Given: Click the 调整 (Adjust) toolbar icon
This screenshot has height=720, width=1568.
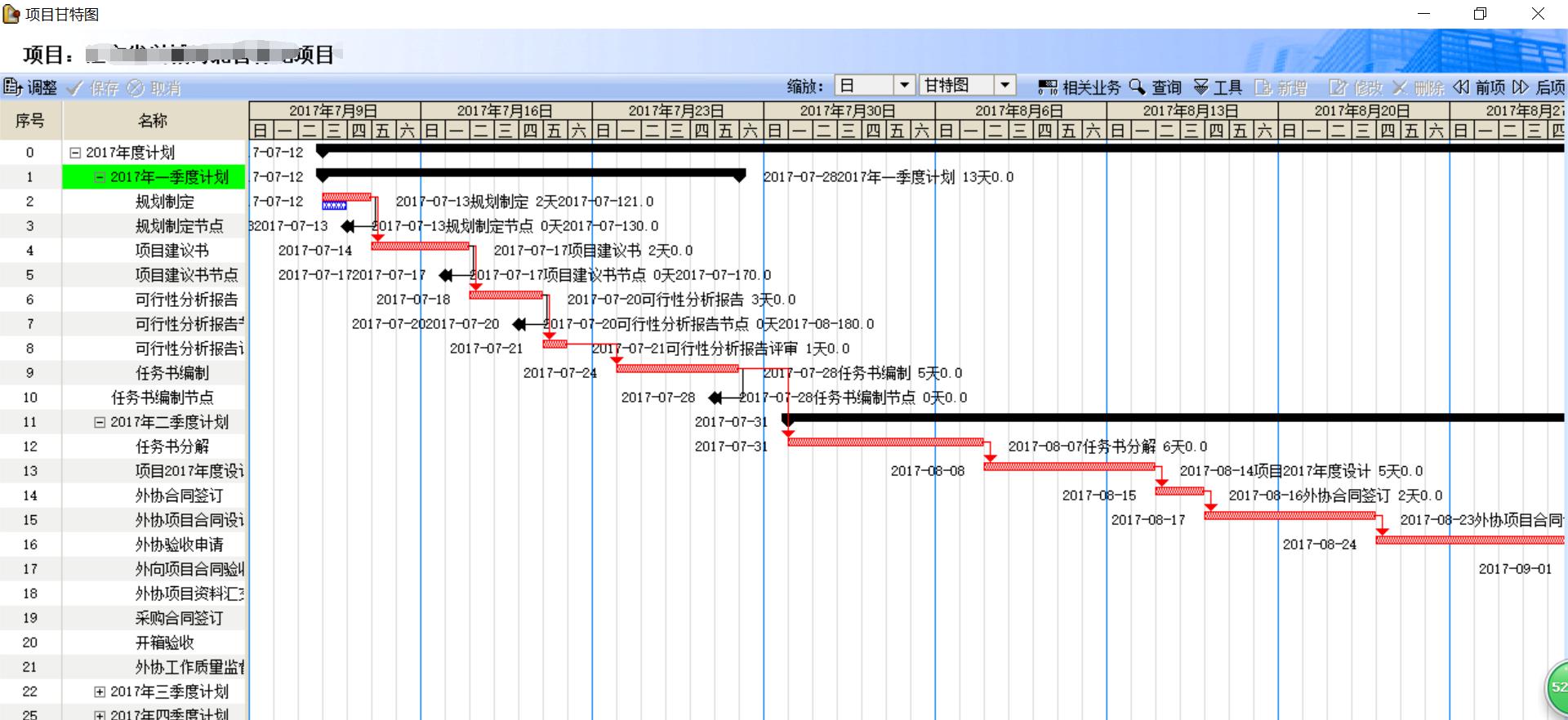Looking at the screenshot, I should coord(14,87).
